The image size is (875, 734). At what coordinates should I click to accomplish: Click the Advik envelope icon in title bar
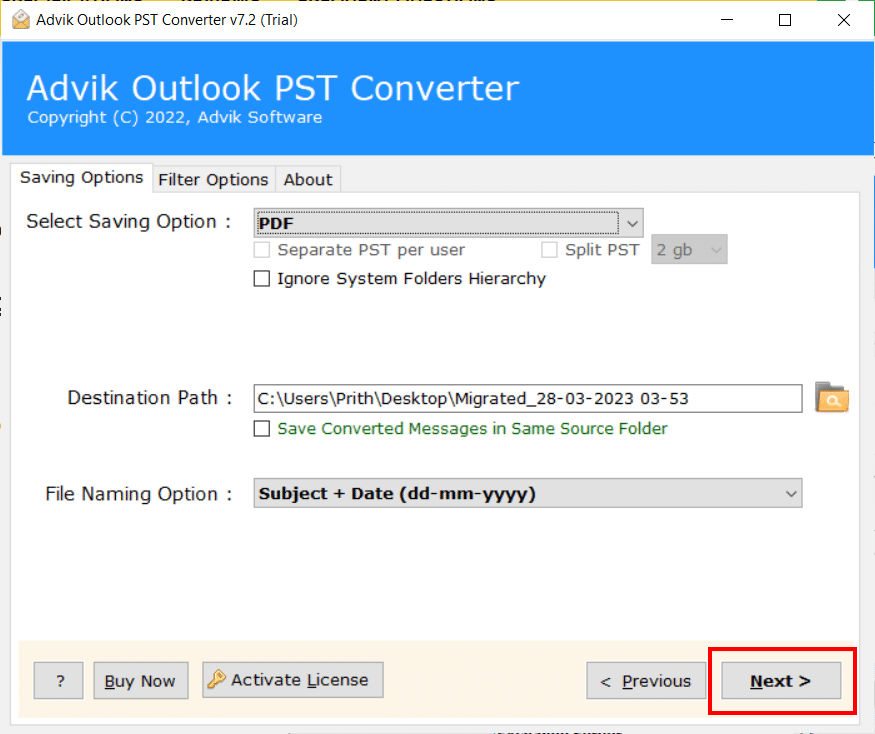(19, 19)
